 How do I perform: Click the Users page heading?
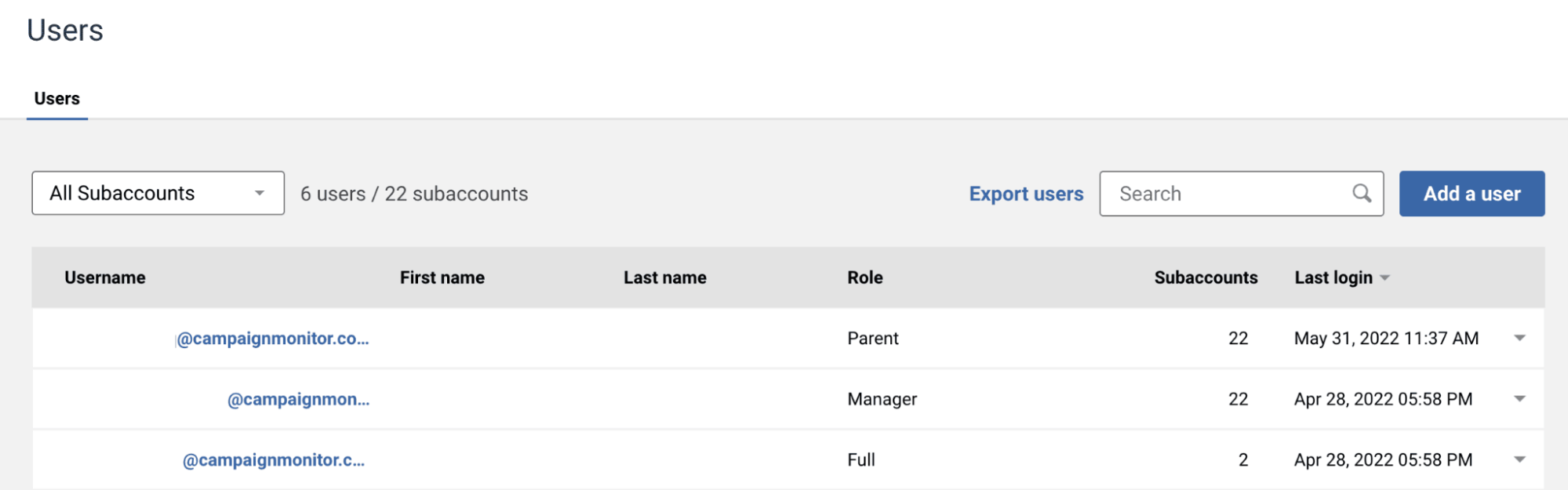pos(65,31)
